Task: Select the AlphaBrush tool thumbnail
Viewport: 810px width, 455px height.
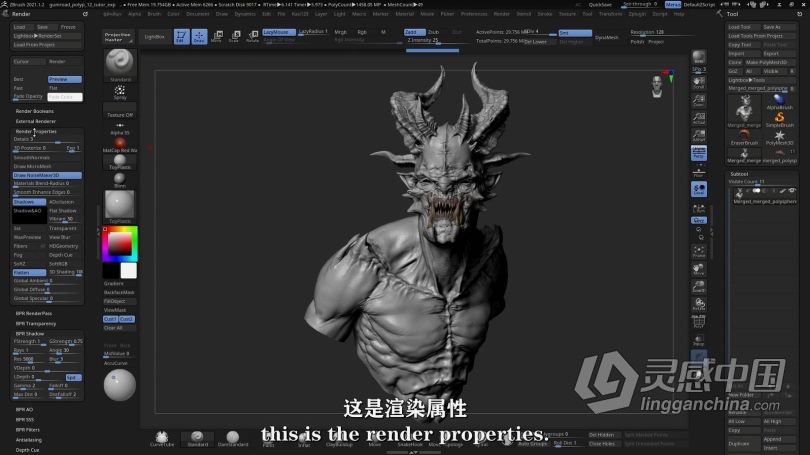Action: click(x=780, y=101)
